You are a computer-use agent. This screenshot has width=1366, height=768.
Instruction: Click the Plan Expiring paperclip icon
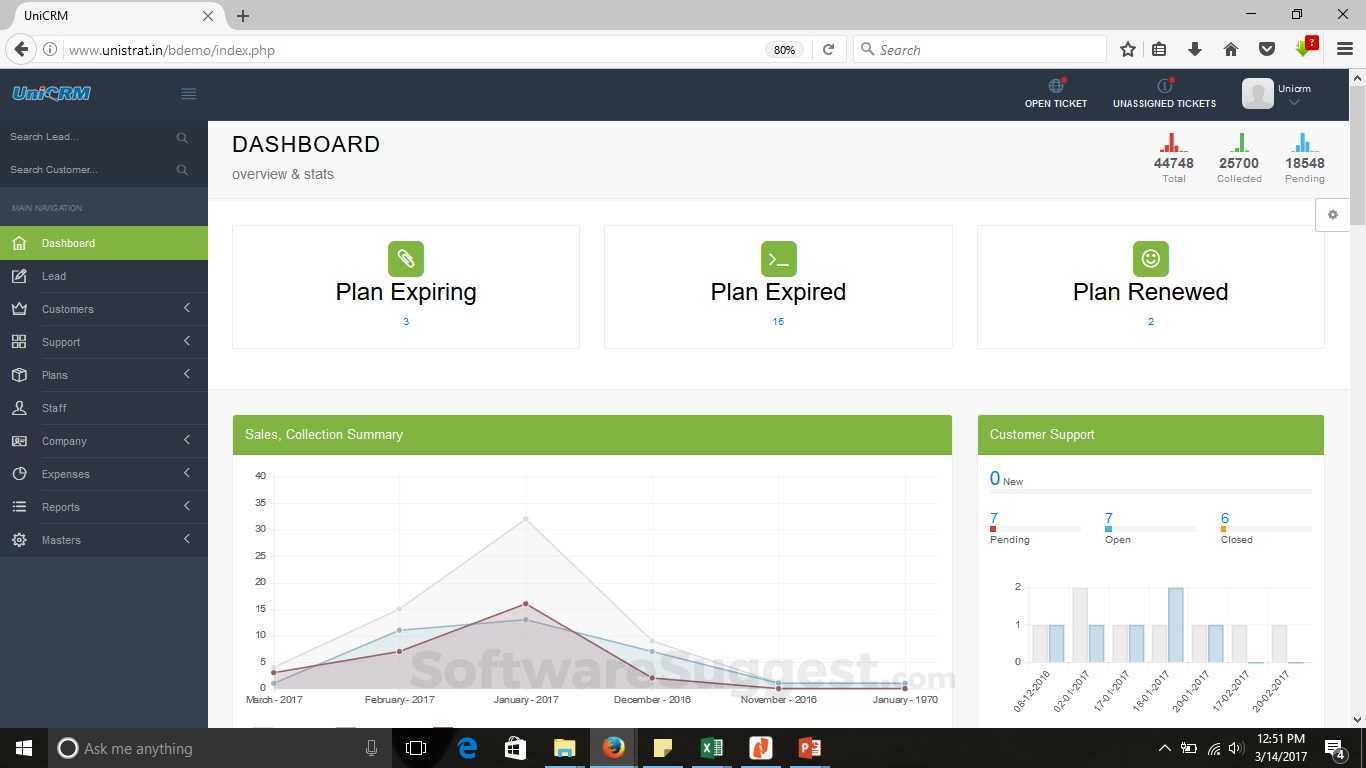(x=405, y=258)
